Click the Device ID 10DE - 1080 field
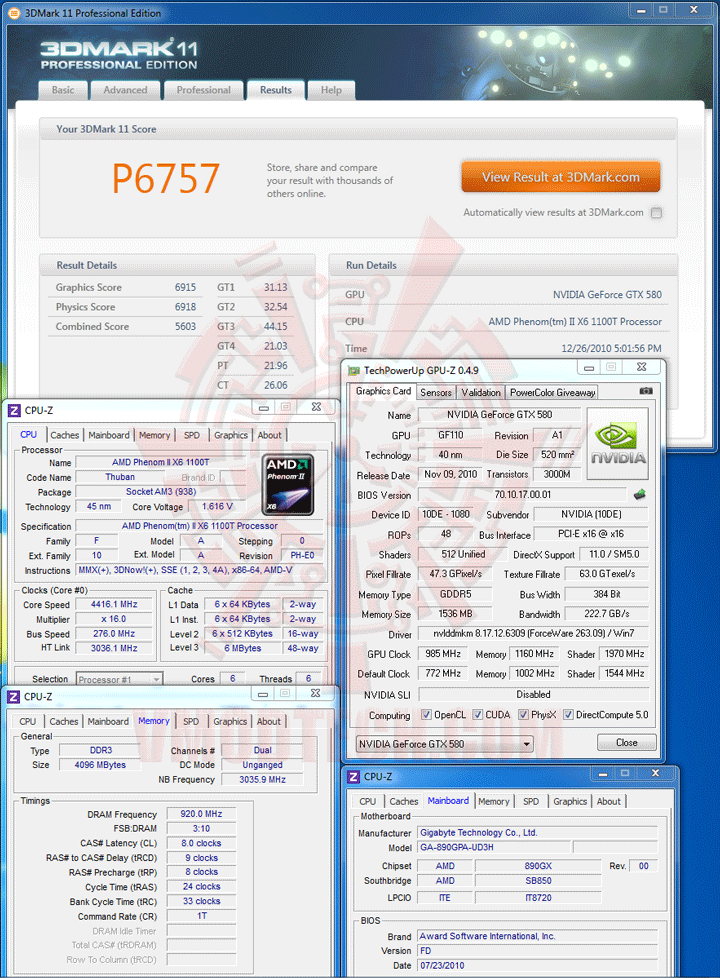This screenshot has width=720, height=978. click(445, 515)
